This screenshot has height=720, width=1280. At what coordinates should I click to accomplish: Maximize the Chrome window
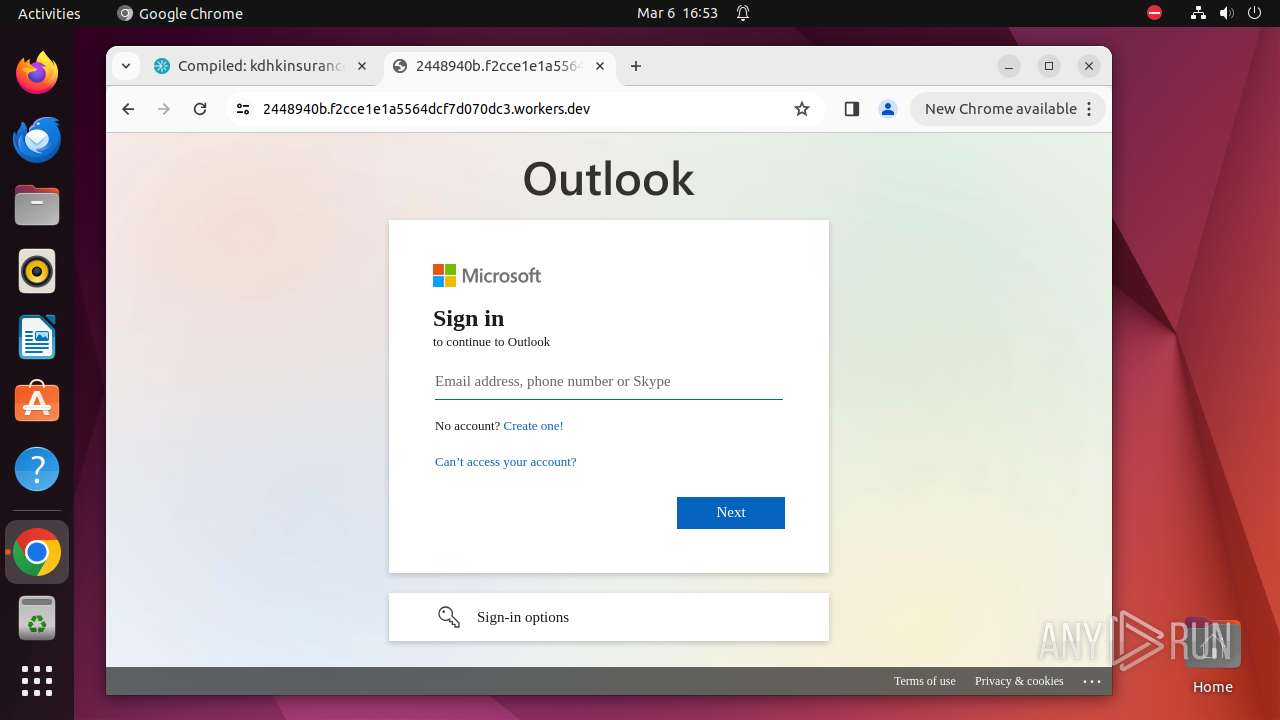(1049, 66)
